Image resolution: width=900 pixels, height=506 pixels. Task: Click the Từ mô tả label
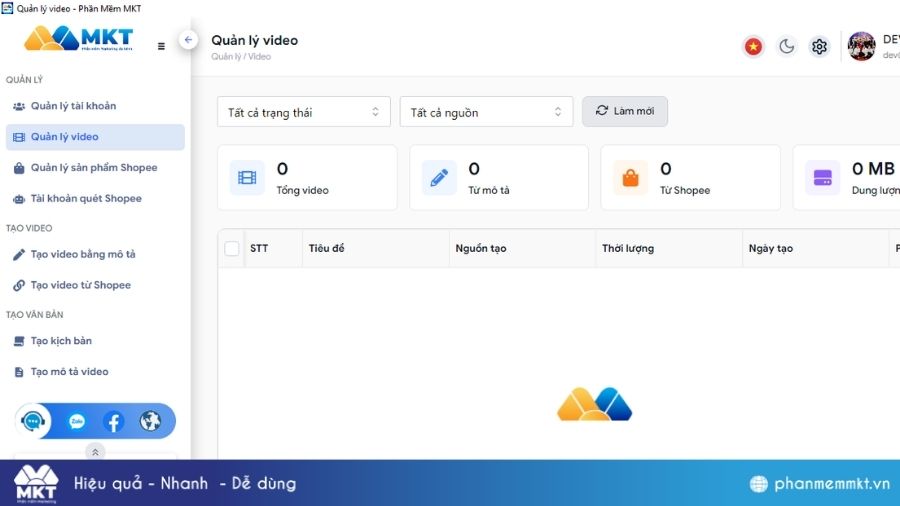point(488,190)
